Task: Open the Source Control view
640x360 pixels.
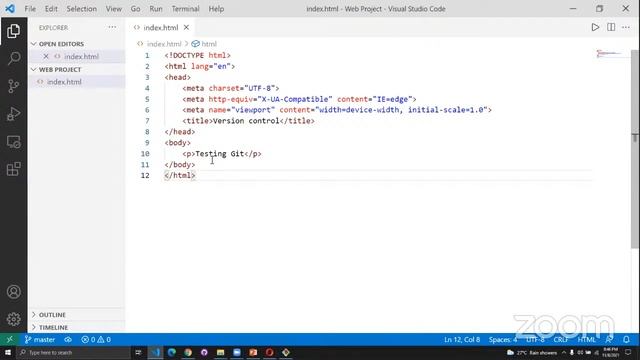Action: [x=13, y=86]
